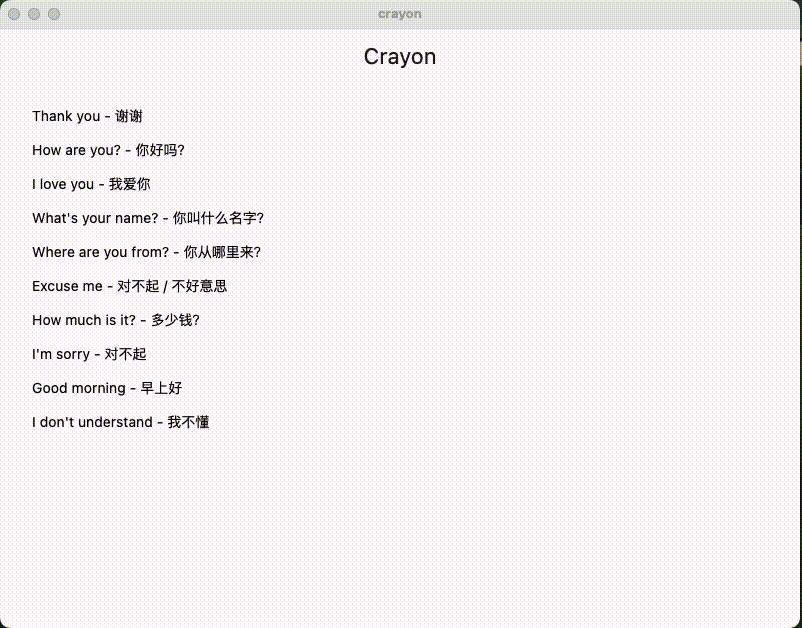Select Where are you from? line
Image resolution: width=802 pixels, height=628 pixels.
click(x=146, y=252)
